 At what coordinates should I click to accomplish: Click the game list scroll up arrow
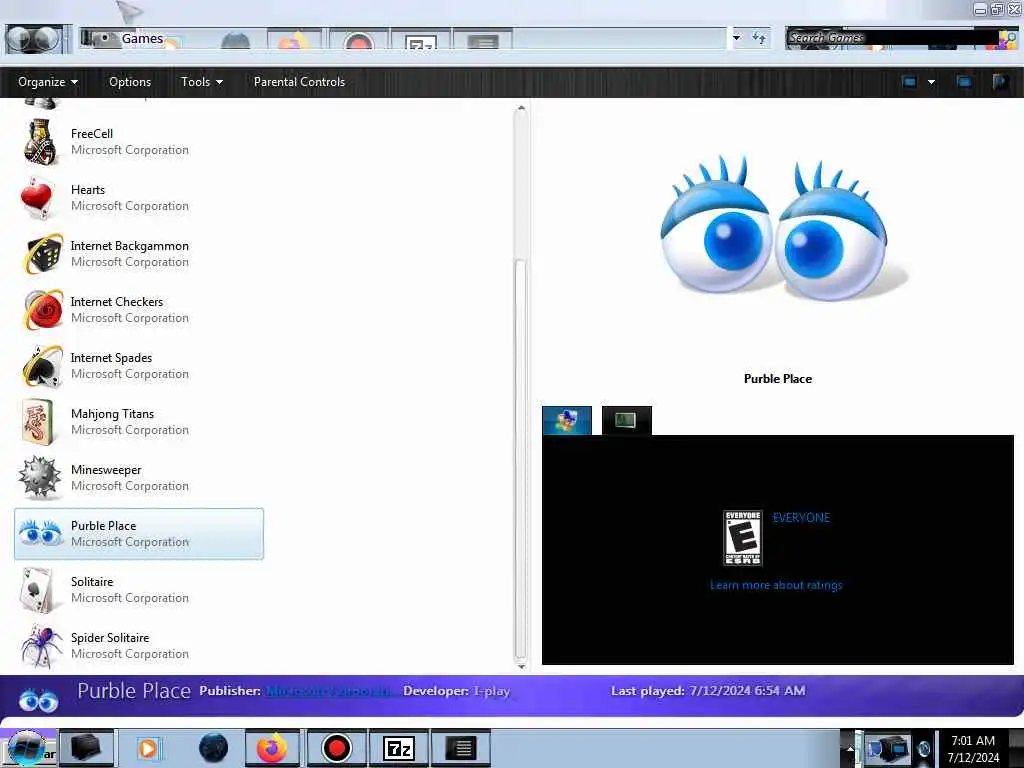520,108
